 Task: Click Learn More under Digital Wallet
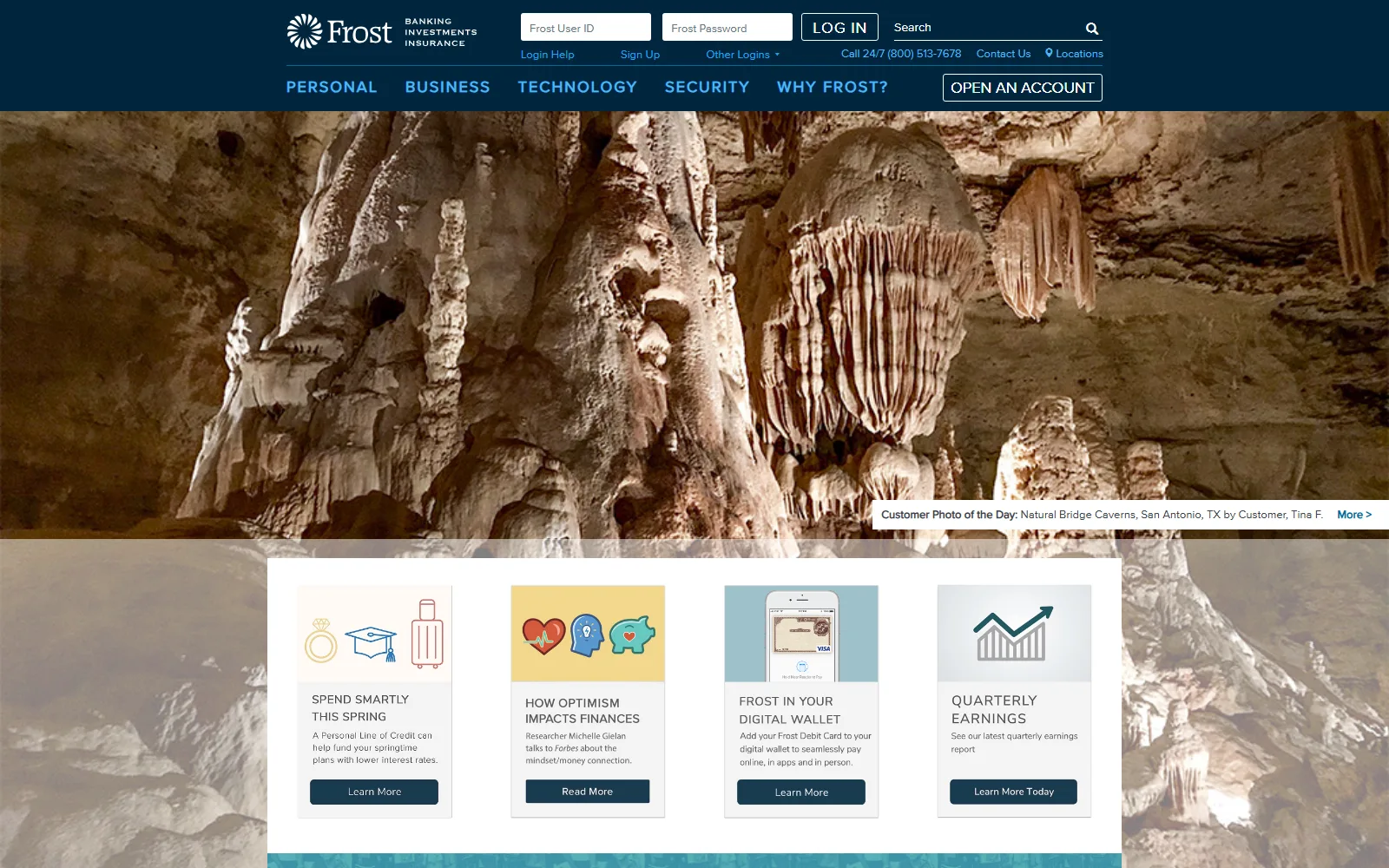(x=801, y=792)
